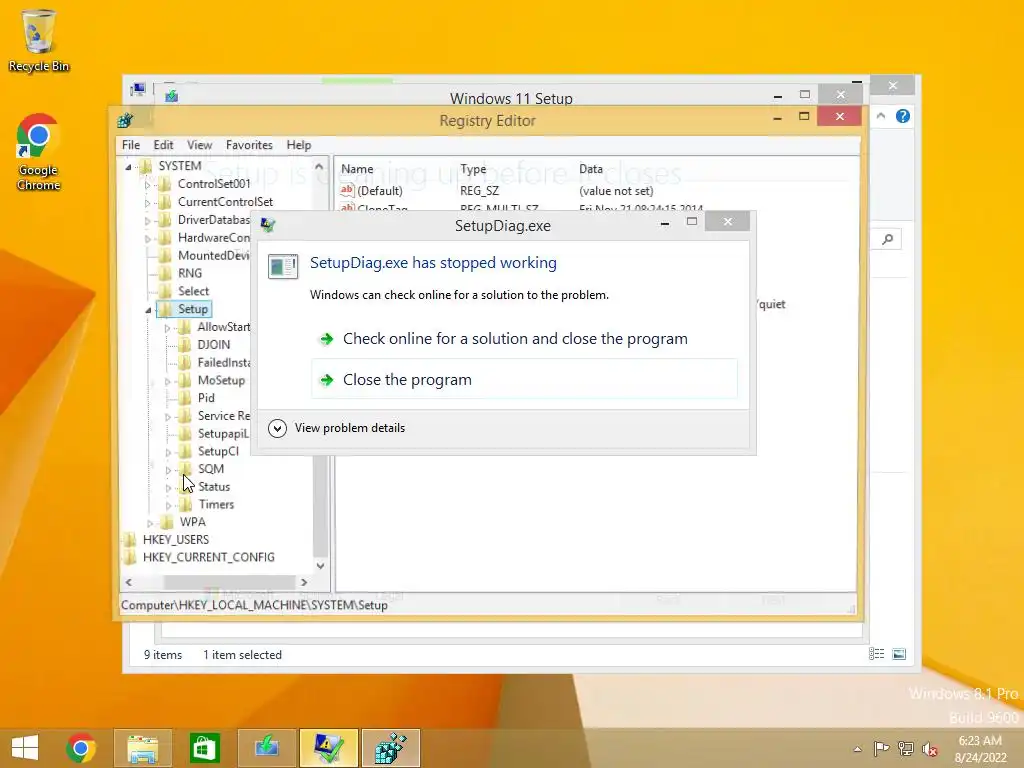Open the Windows Store taskbar icon

click(x=204, y=748)
